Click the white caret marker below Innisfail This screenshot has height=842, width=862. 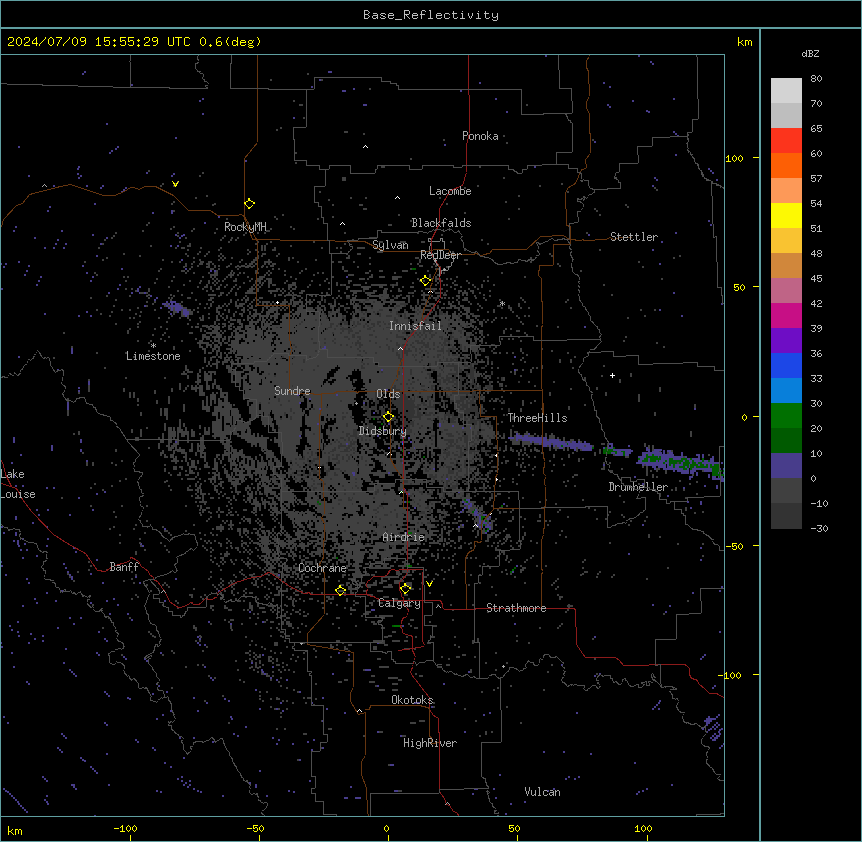tap(400, 348)
